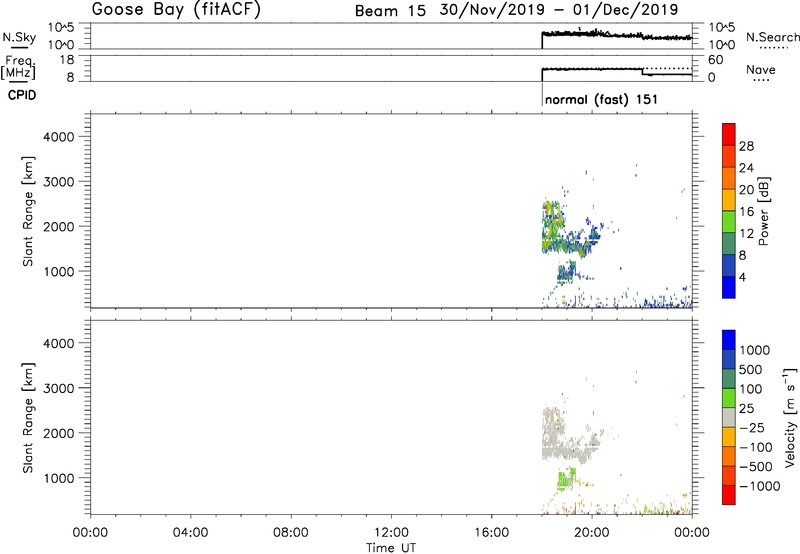Viewport: 800px width, 554px height.
Task: Click the '12:00' time tick label
Action: coord(391,533)
